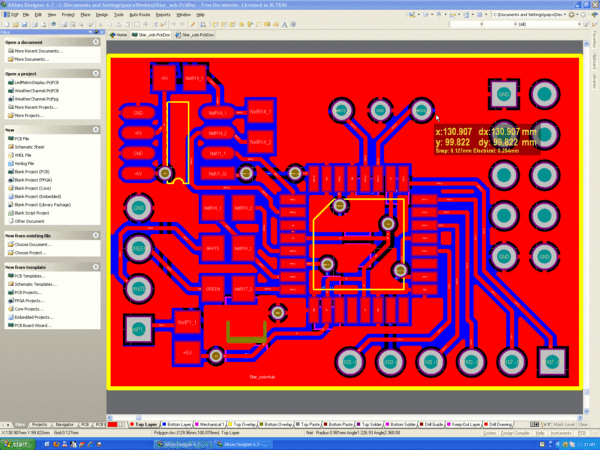Click the Altium Designer 6.3 taskbar button
Image resolution: width=600 pixels, height=450 pixels.
243,444
